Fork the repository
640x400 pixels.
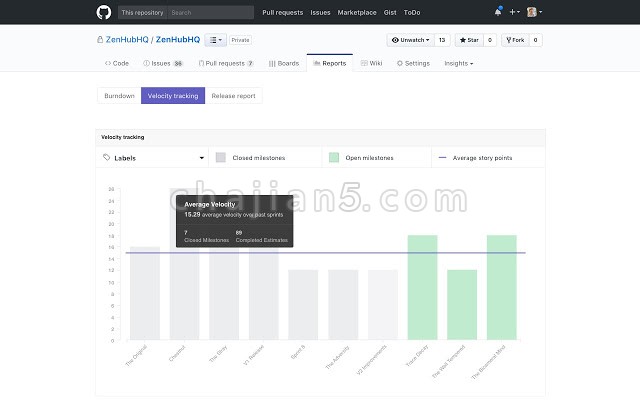(515, 40)
